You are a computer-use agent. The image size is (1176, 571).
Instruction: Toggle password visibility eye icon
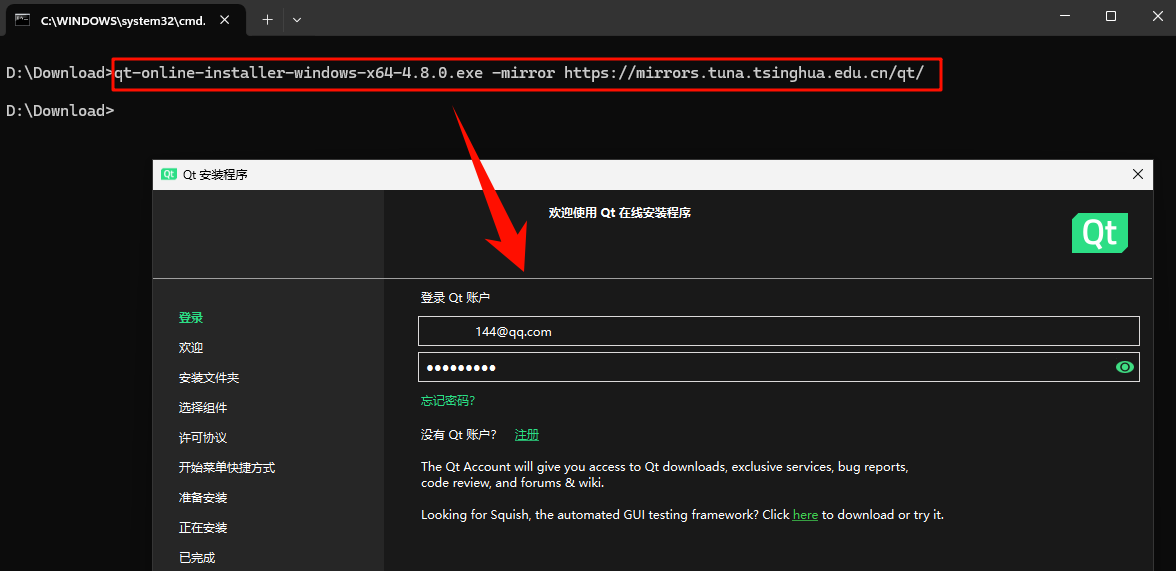coord(1124,367)
